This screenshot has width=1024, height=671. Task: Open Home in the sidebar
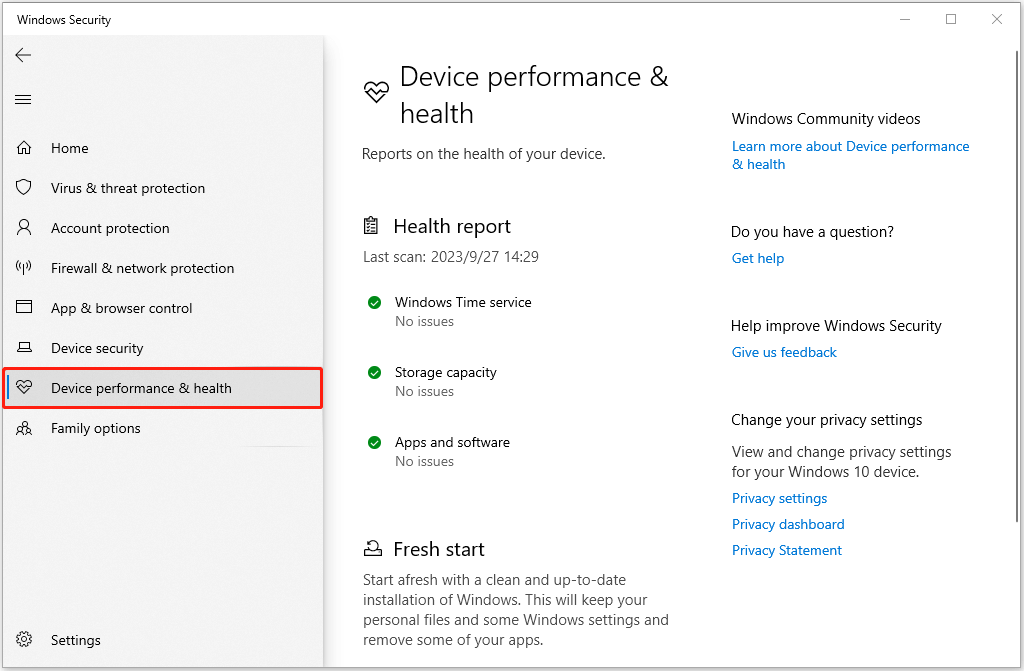click(163, 148)
